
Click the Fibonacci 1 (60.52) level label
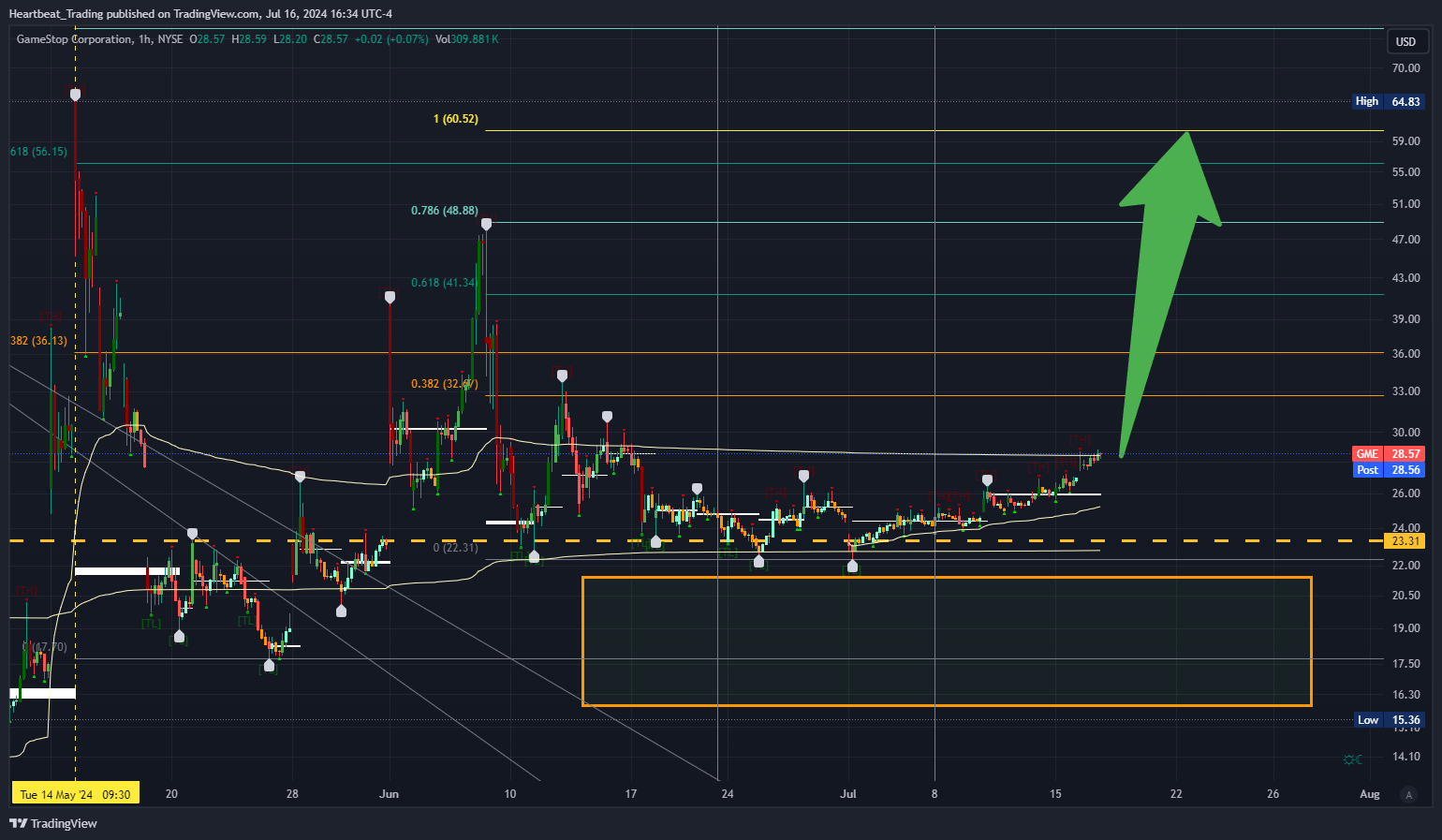(x=456, y=119)
